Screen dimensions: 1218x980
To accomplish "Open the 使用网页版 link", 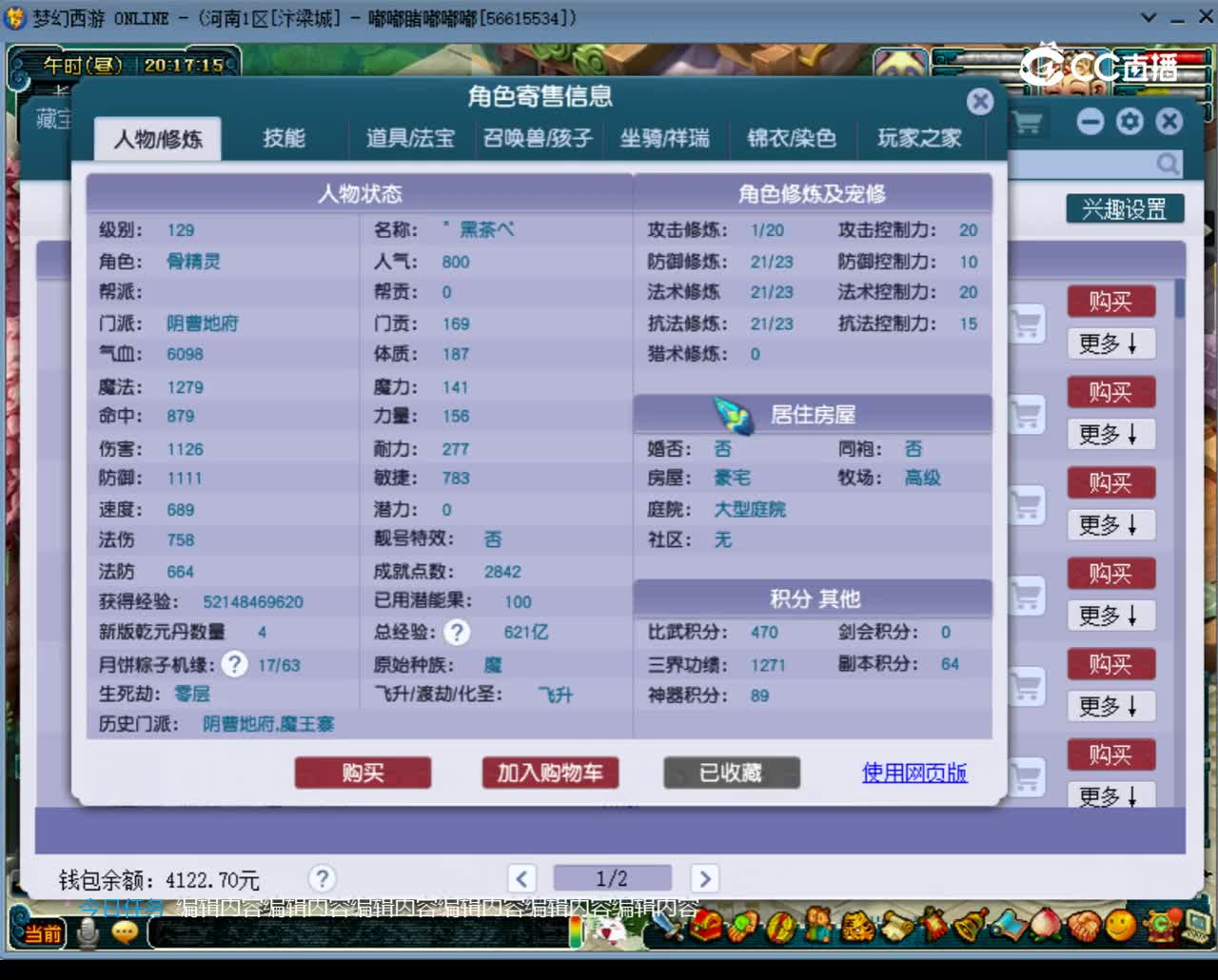I will tap(914, 773).
